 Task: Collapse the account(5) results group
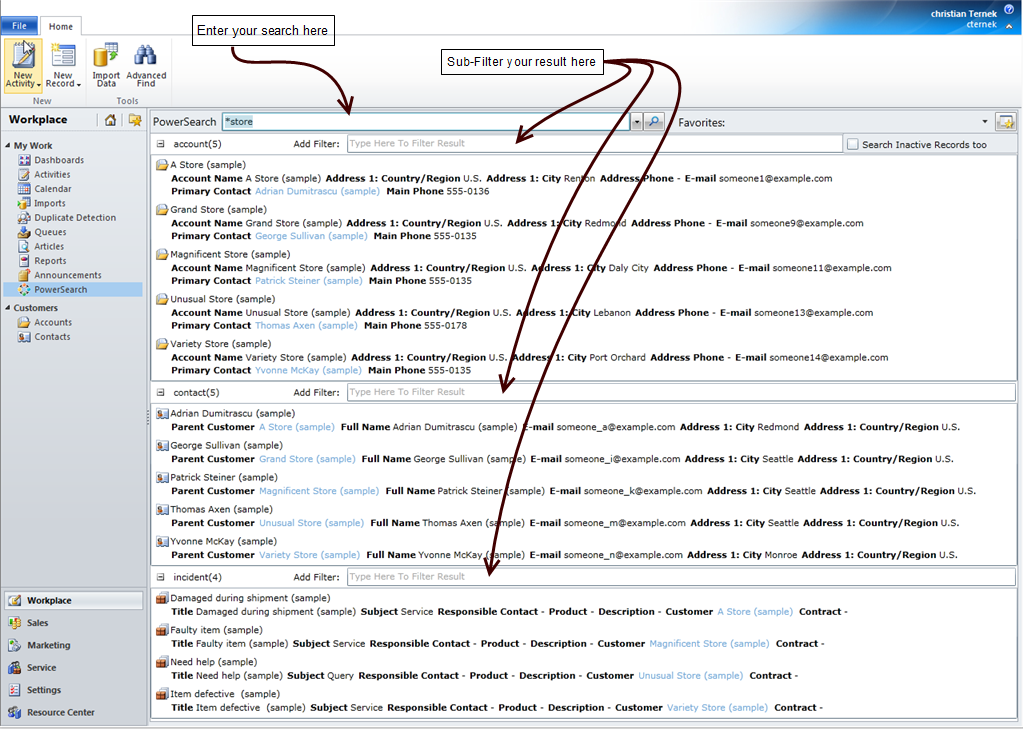160,144
